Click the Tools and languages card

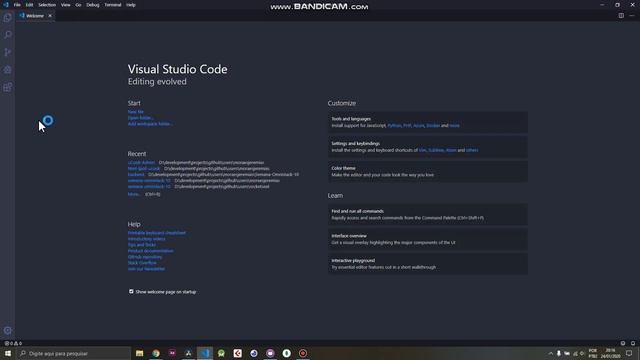click(427, 122)
